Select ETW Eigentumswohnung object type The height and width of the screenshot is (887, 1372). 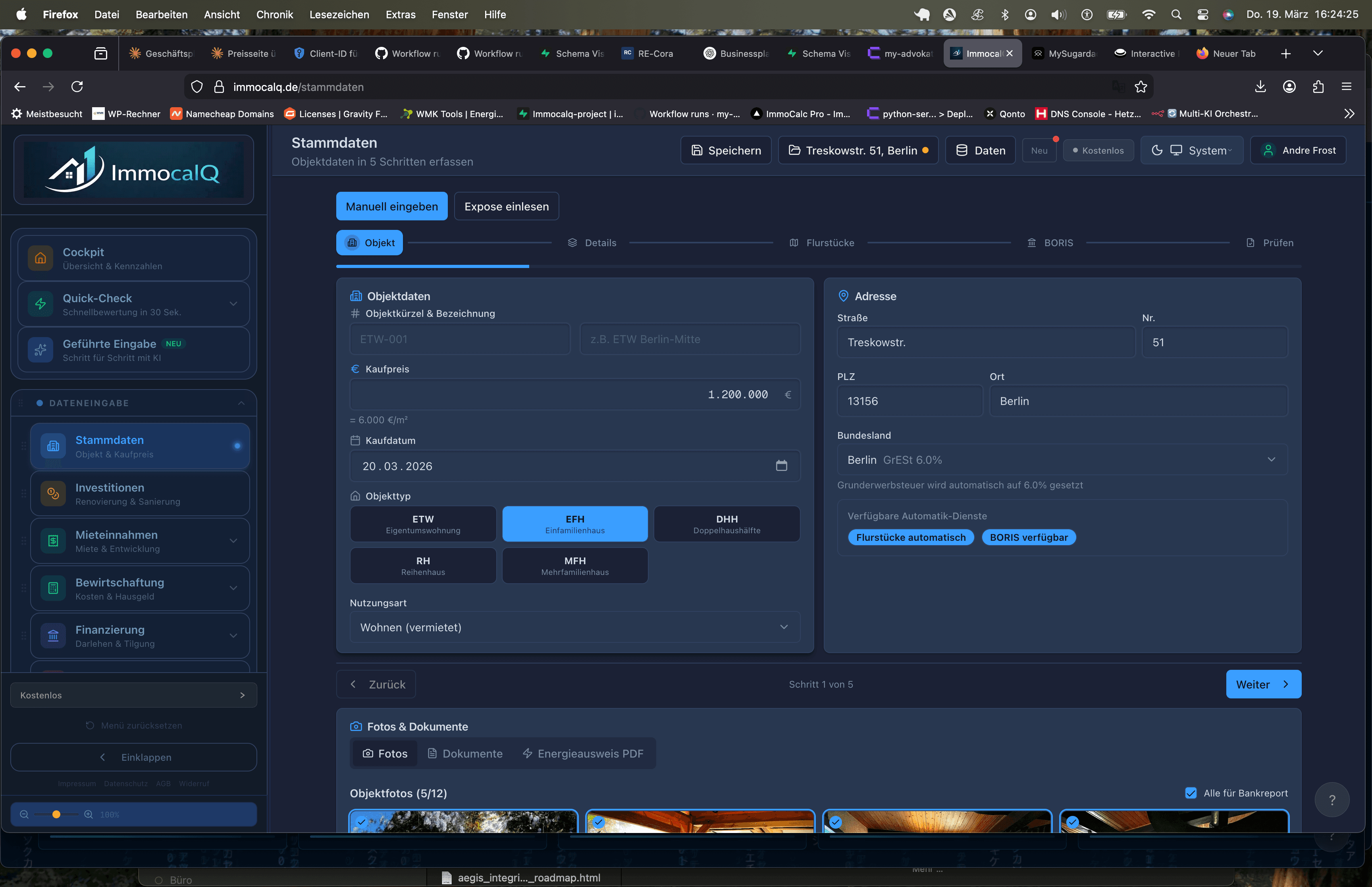[x=423, y=524]
